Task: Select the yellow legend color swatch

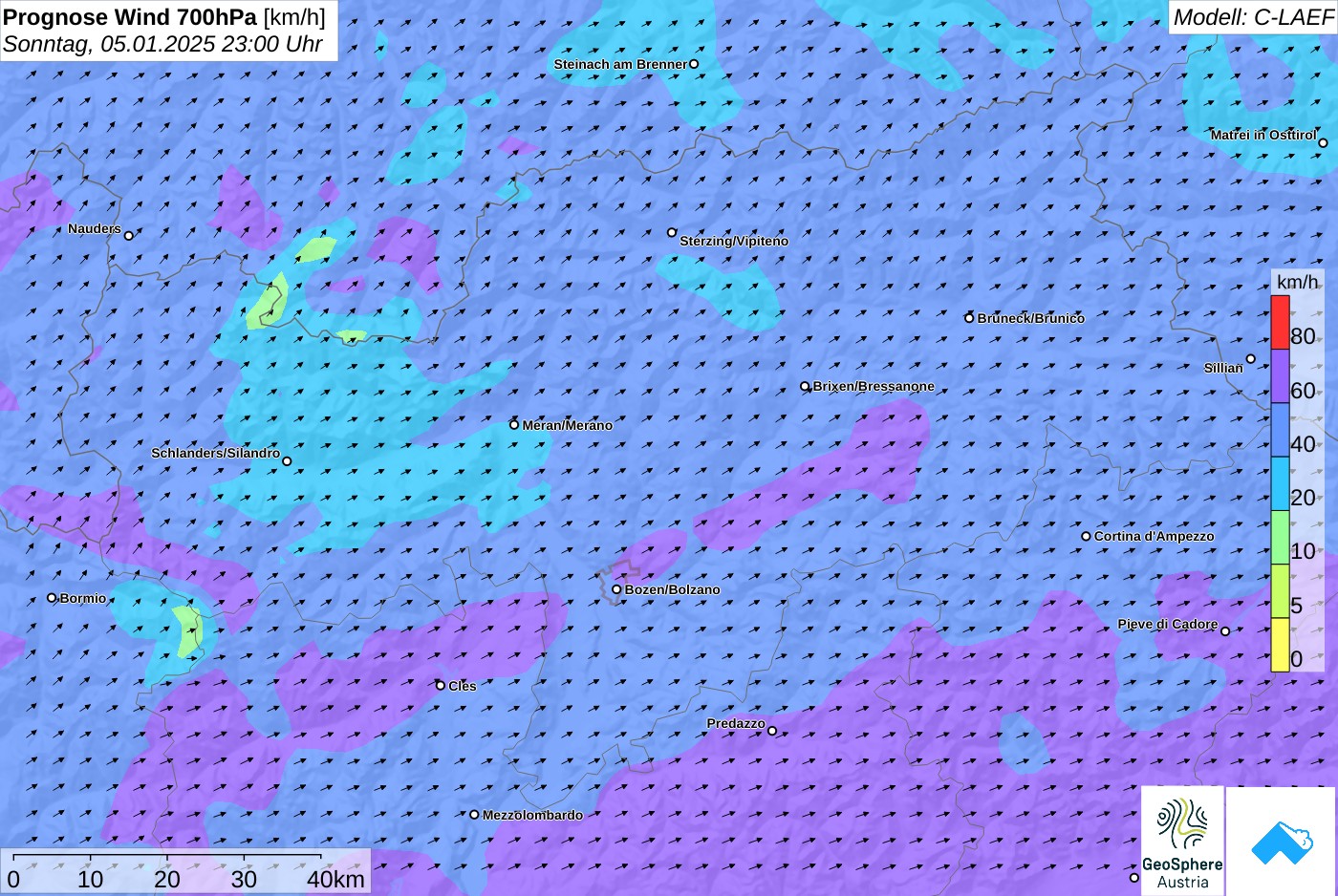Action: (x=1280, y=645)
